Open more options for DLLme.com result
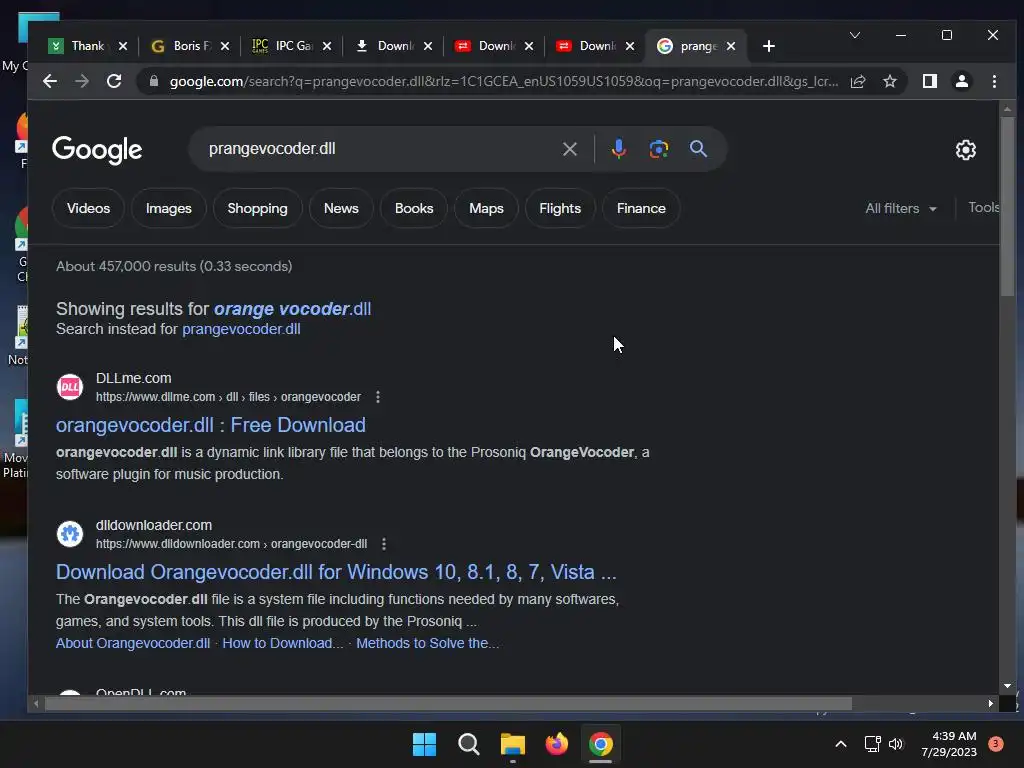 [377, 396]
